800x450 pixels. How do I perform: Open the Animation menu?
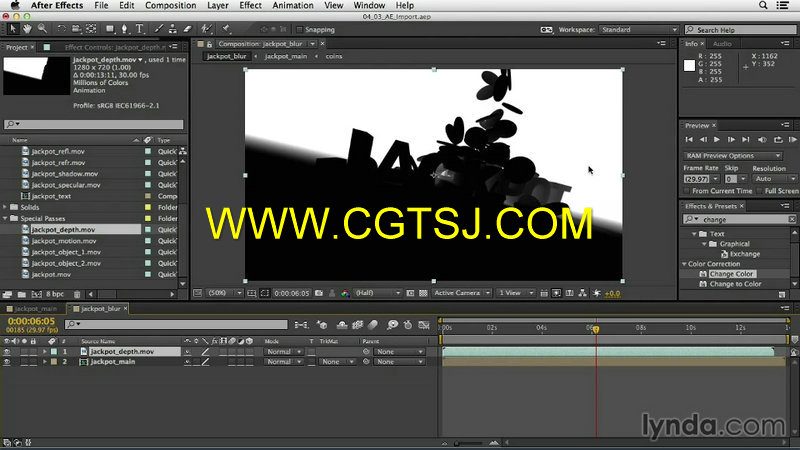pos(293,5)
